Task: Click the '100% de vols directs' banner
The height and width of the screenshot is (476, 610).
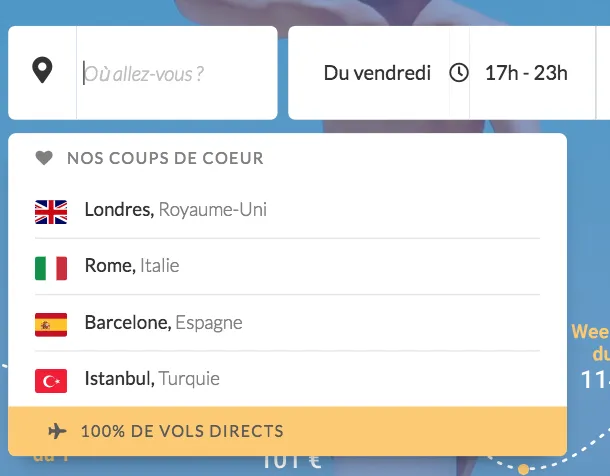Action: click(x=182, y=432)
